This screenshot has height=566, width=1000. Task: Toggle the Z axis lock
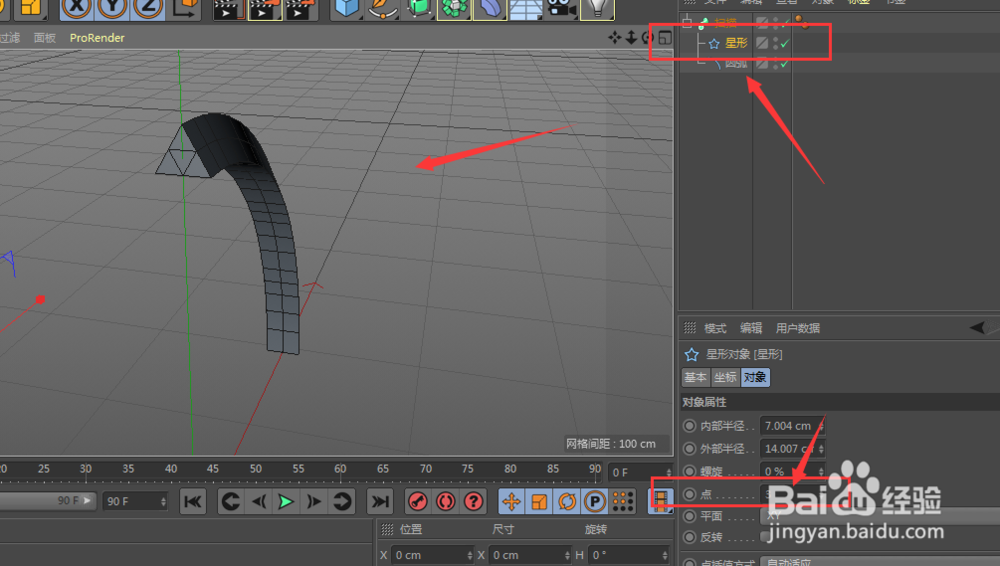click(x=148, y=8)
